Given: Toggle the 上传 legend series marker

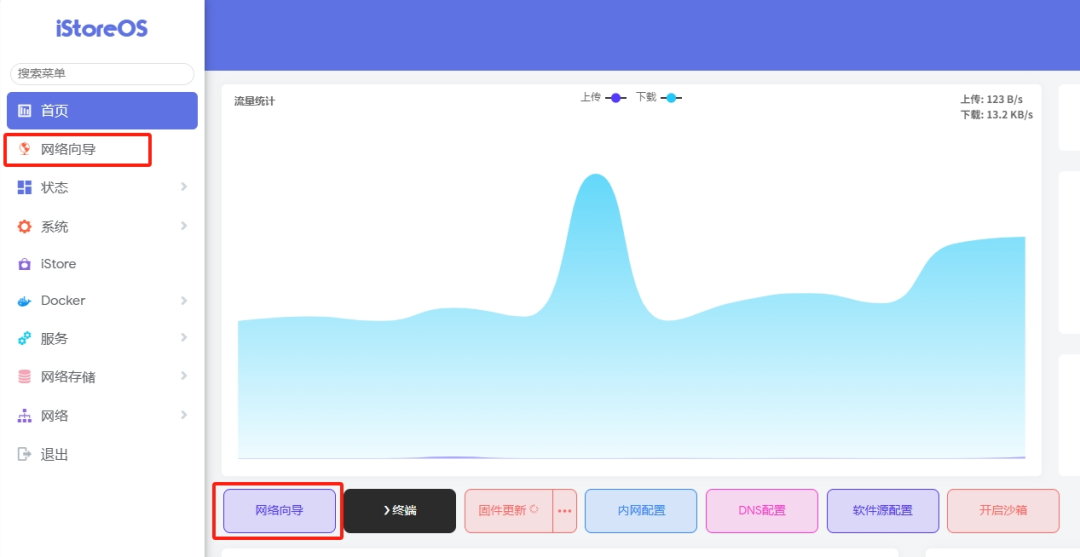Looking at the screenshot, I should [x=616, y=98].
